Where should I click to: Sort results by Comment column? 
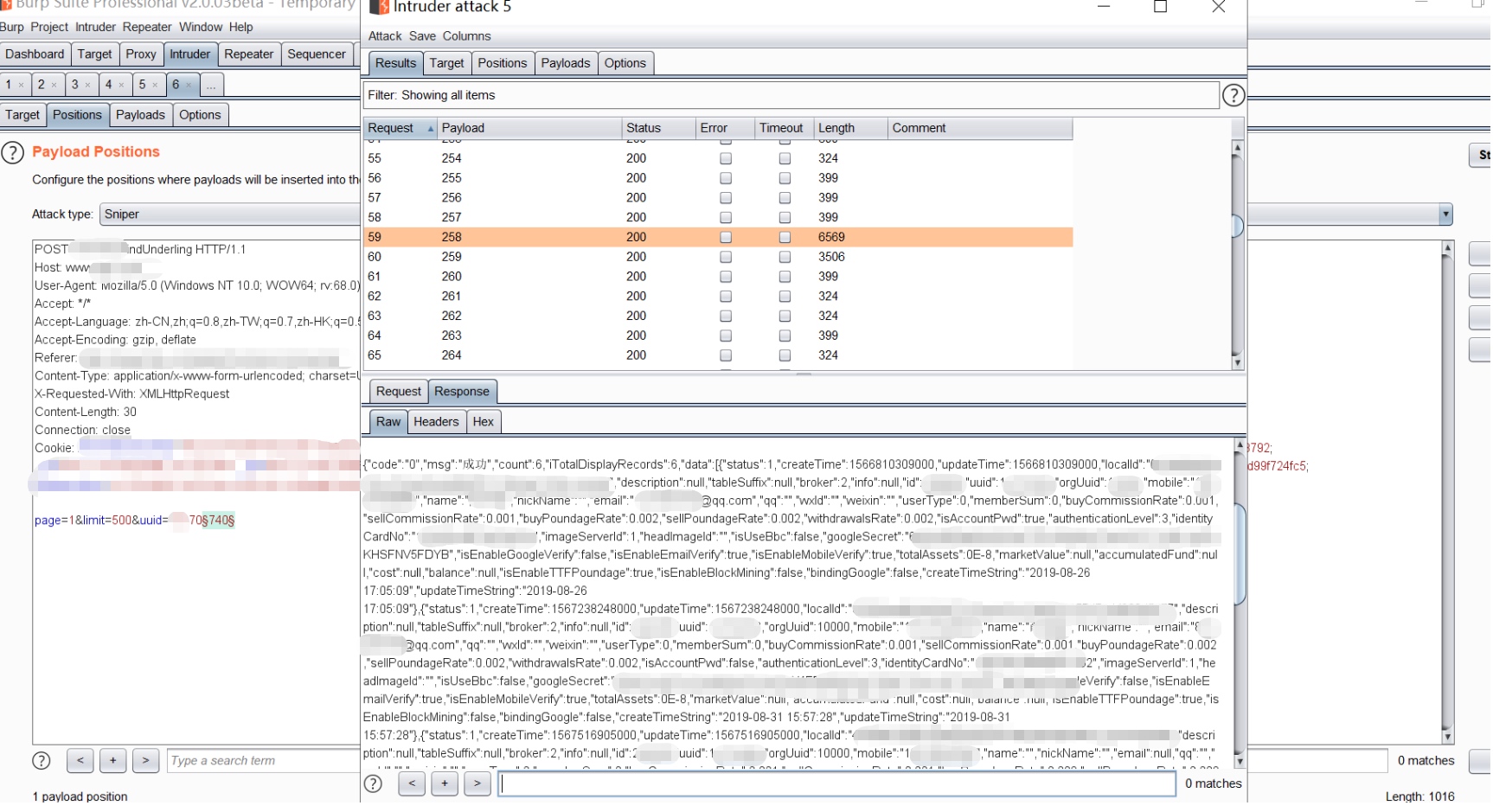pyautogui.click(x=980, y=128)
